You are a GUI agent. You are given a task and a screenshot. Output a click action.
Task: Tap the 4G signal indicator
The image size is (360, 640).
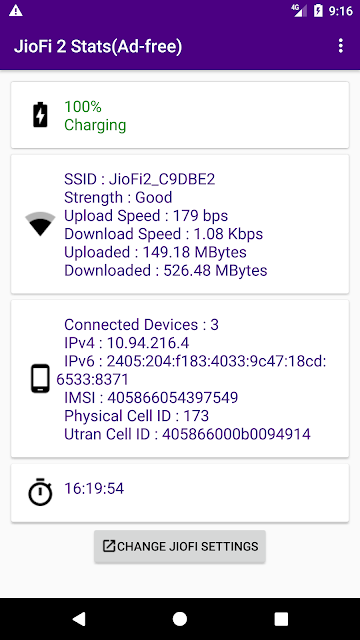(x=299, y=11)
